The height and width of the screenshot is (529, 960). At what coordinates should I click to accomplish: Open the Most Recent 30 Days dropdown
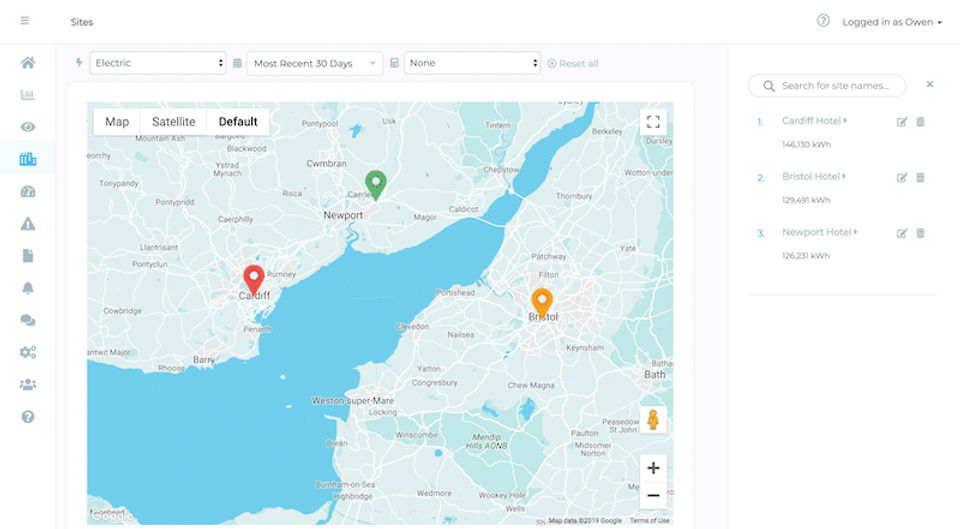pyautogui.click(x=315, y=63)
